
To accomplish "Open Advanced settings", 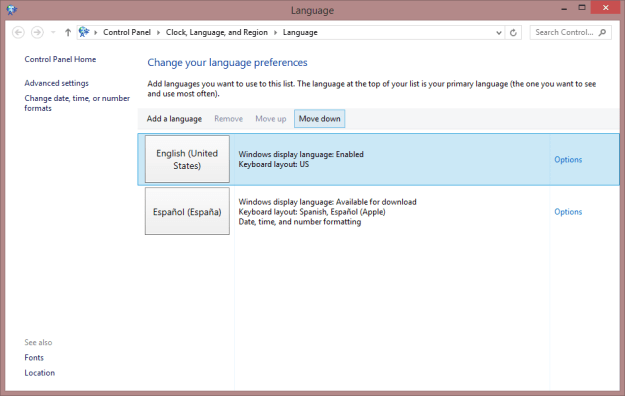I will [x=57, y=83].
